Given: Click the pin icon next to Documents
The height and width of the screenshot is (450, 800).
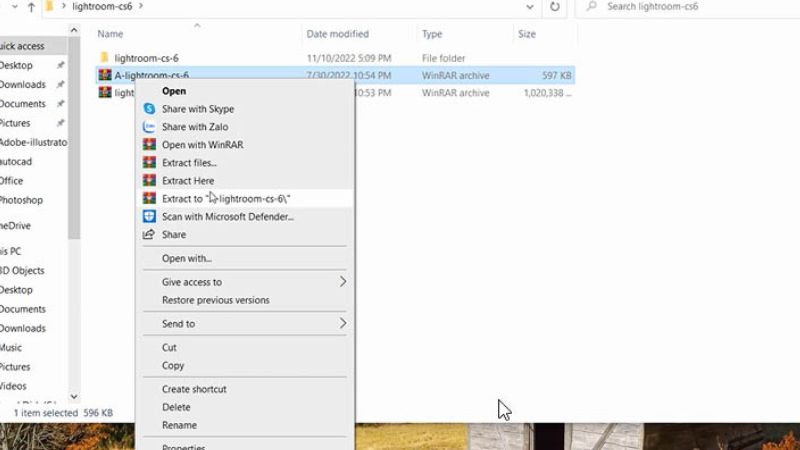Looking at the screenshot, I should click(60, 104).
